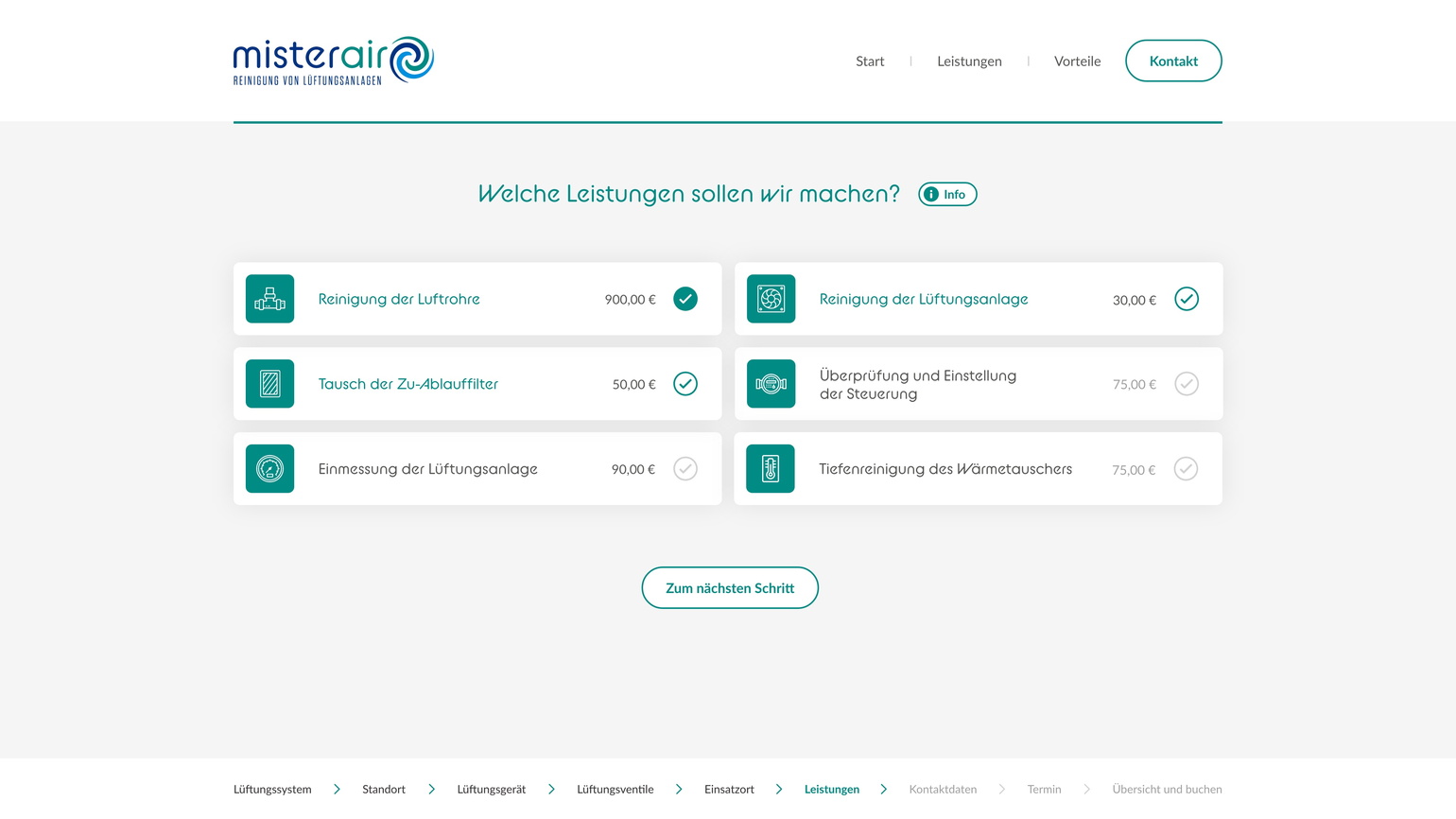Image resolution: width=1456 pixels, height=819 pixels.
Task: Click Reinigung der Luftrohre label
Action: 399,299
